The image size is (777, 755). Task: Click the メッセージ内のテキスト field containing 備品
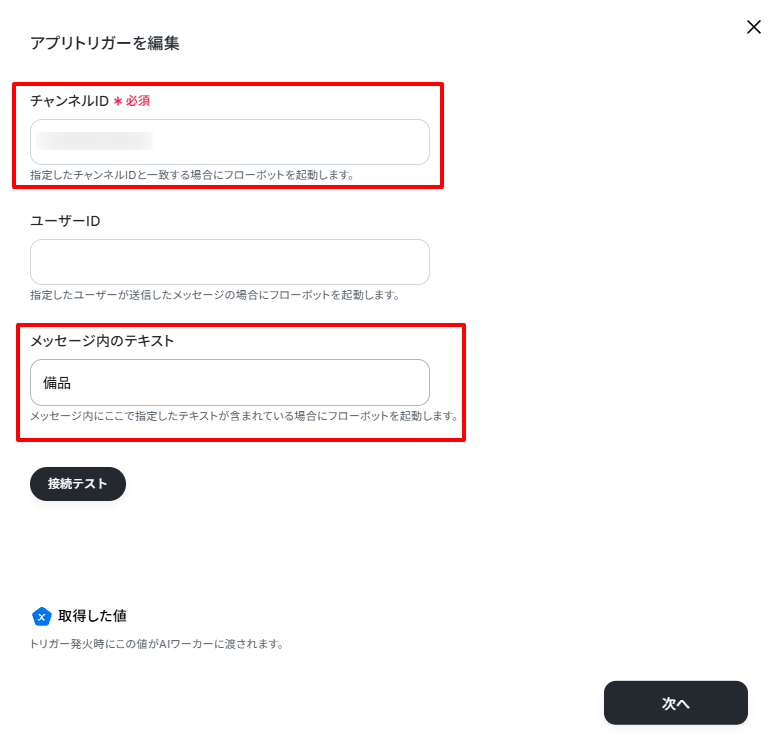(230, 382)
